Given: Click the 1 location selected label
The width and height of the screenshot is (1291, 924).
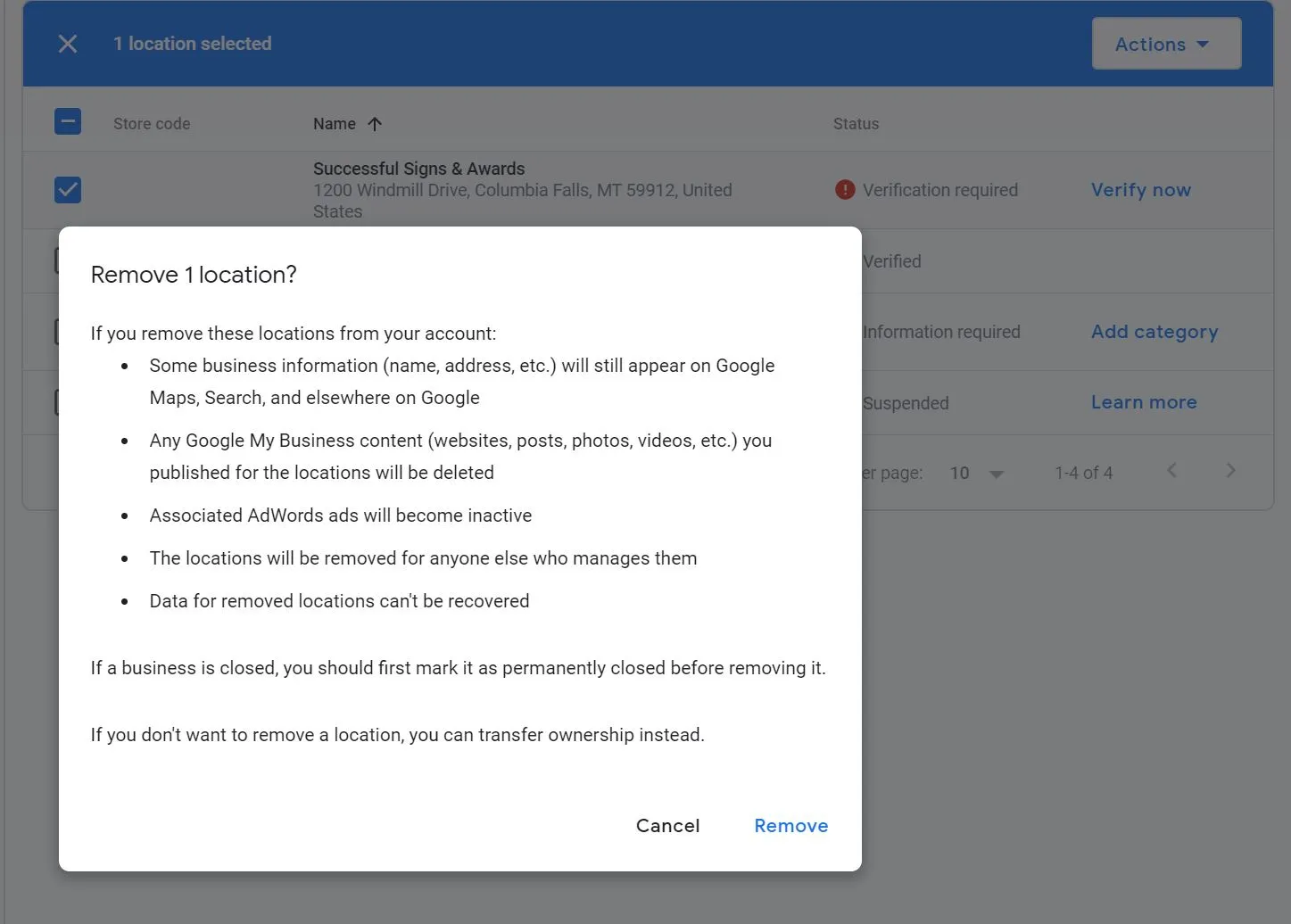Looking at the screenshot, I should pos(192,44).
